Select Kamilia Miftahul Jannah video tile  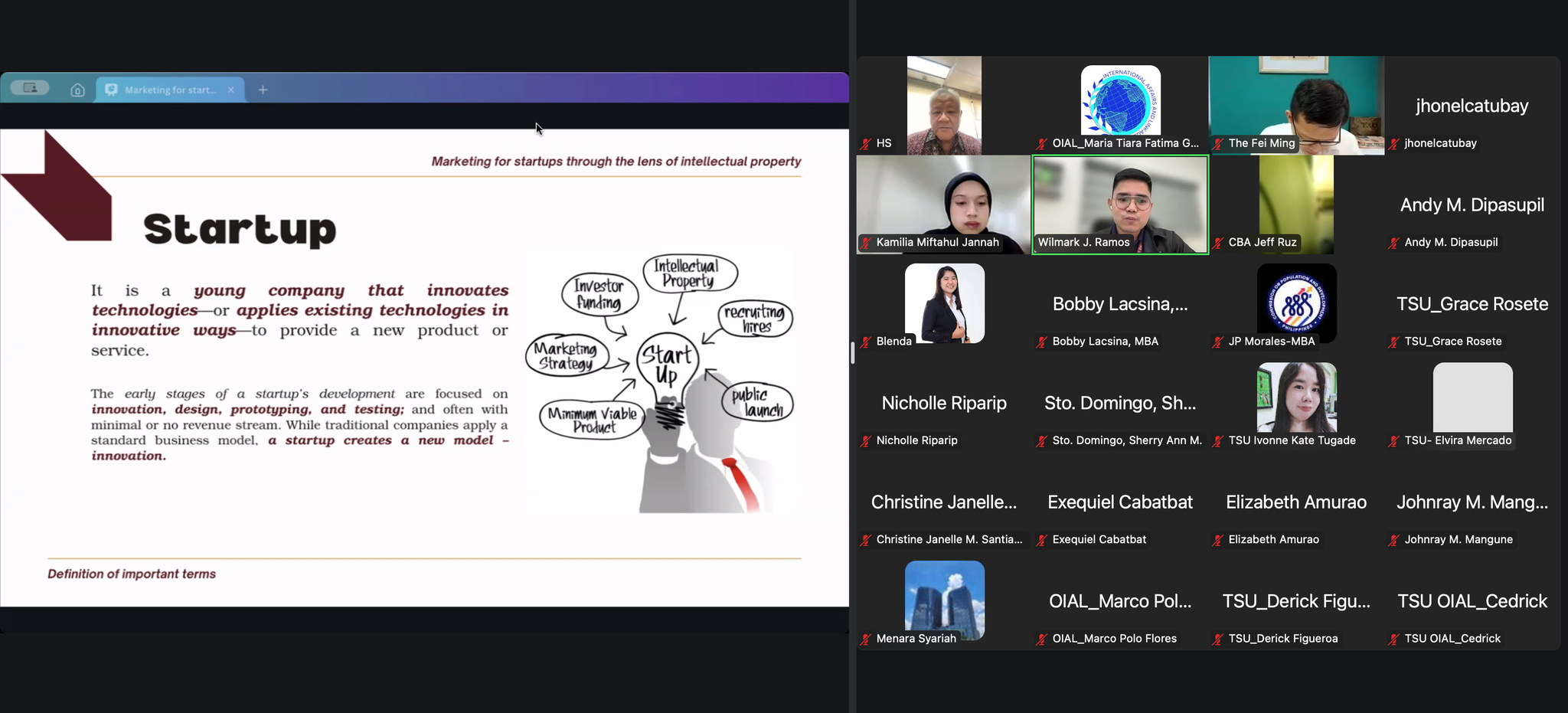coord(944,204)
